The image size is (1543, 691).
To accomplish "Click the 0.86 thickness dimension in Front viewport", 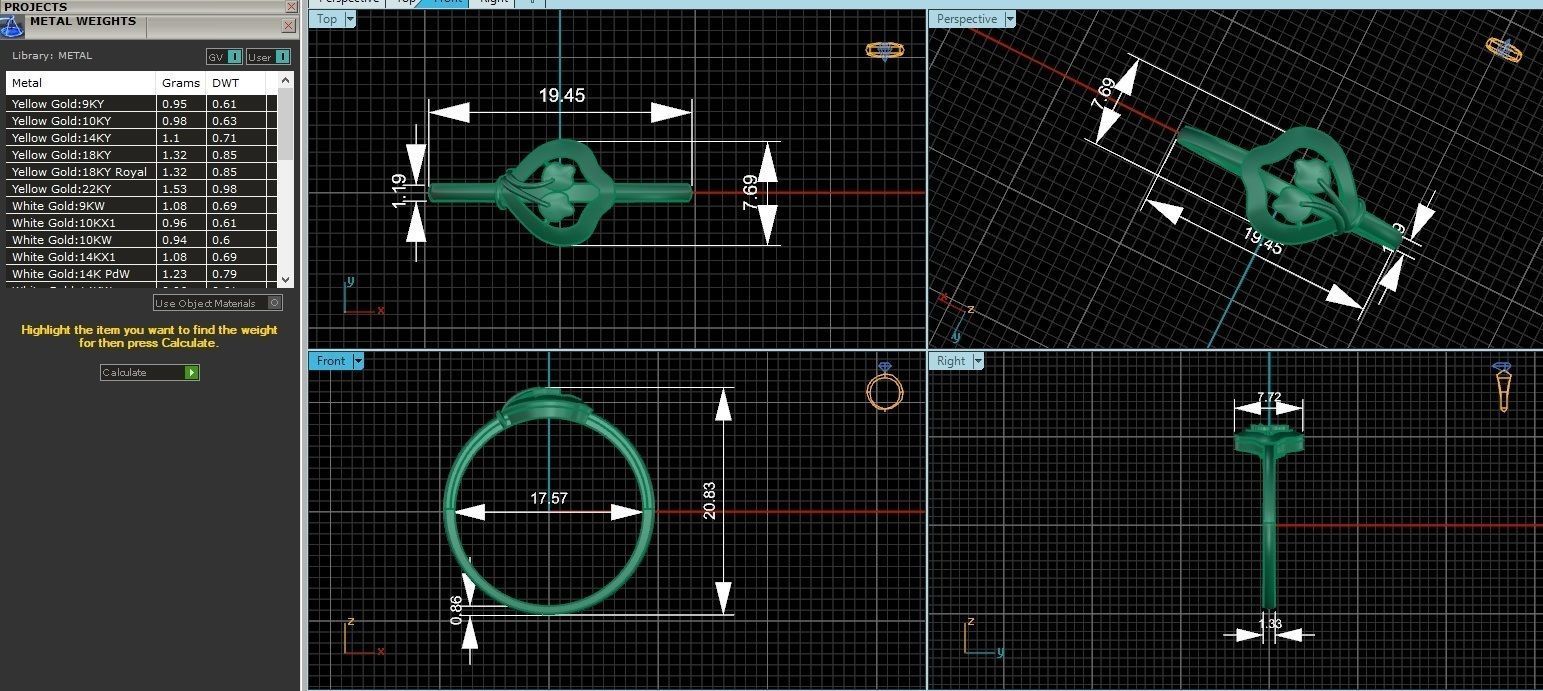I will (x=457, y=610).
